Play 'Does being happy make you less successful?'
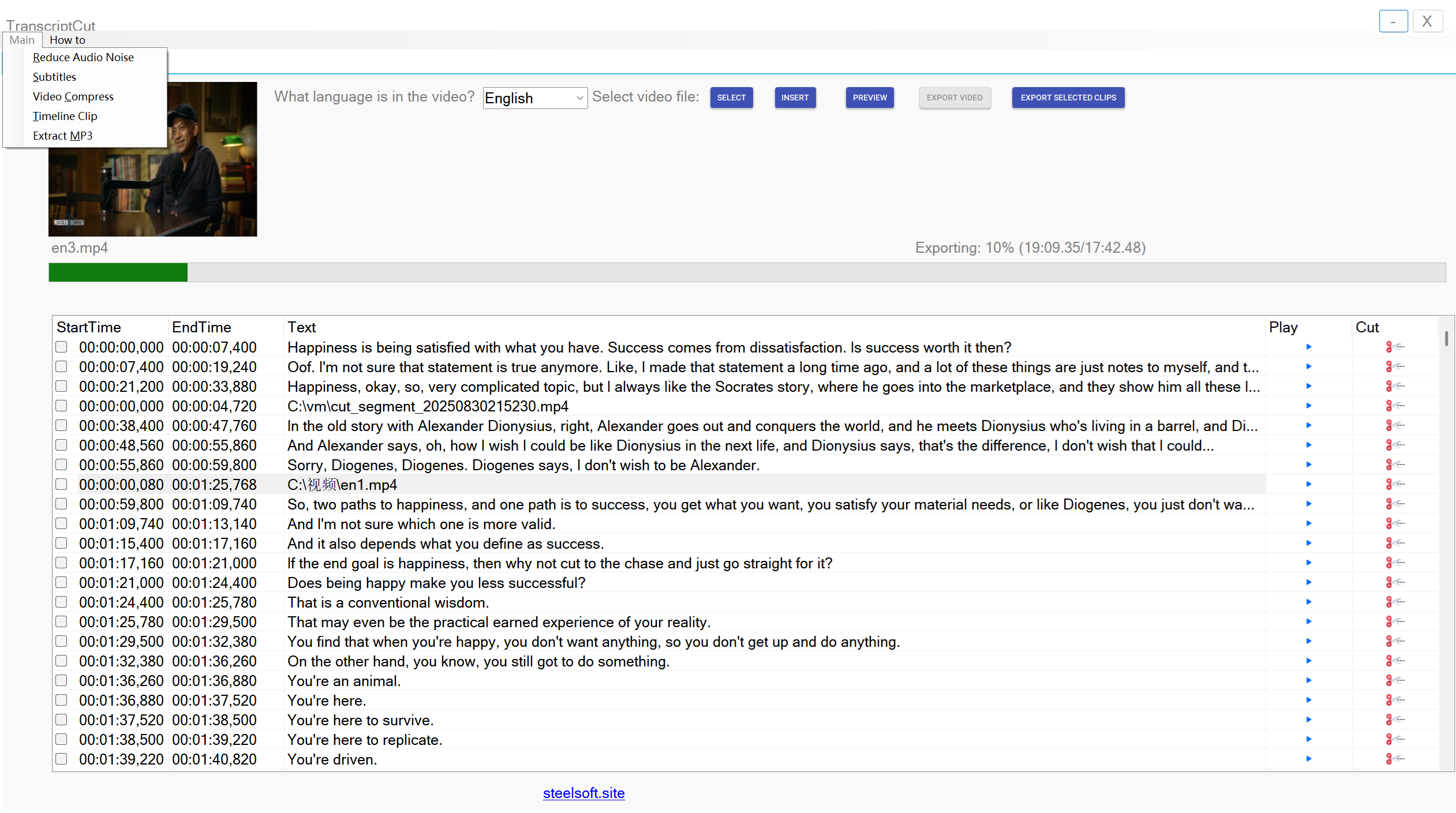Image resolution: width=1456 pixels, height=813 pixels. pyautogui.click(x=1308, y=582)
